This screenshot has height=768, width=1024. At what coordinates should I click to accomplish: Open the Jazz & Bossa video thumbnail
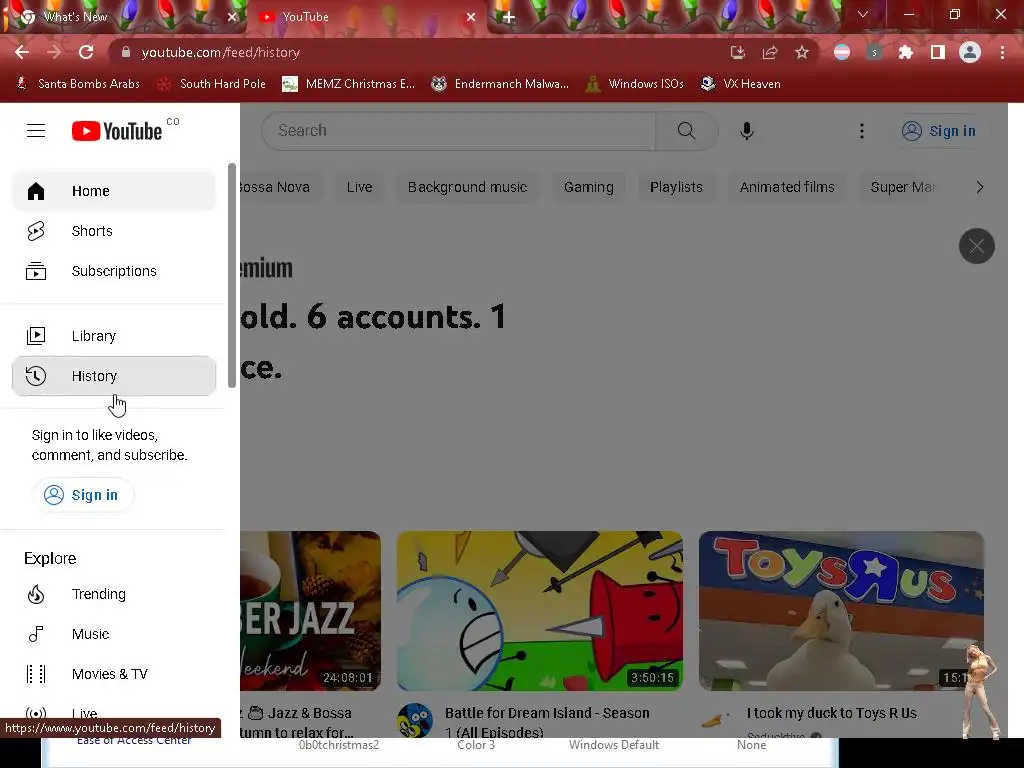310,611
